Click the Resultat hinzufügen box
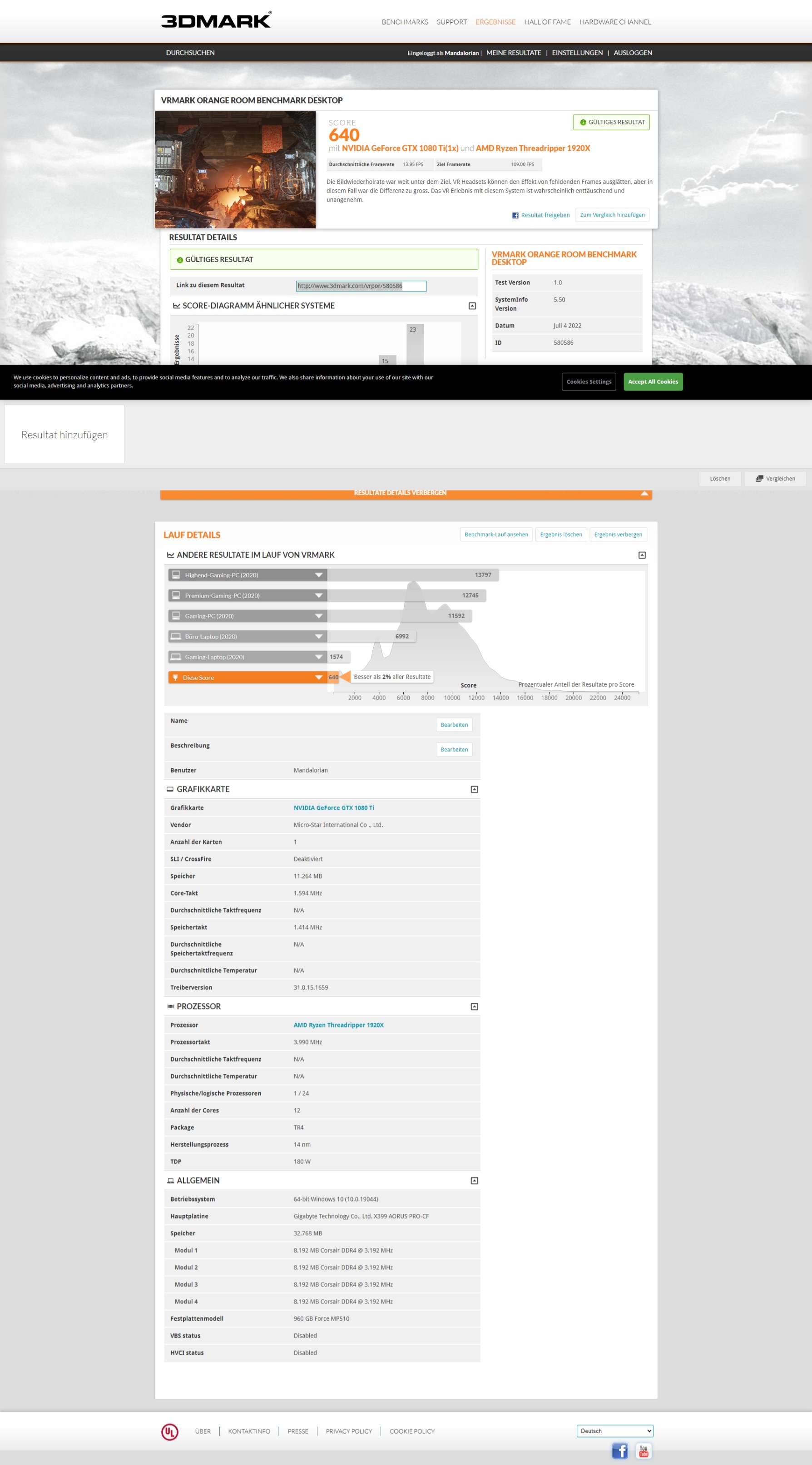The width and height of the screenshot is (812, 1465). tap(64, 435)
